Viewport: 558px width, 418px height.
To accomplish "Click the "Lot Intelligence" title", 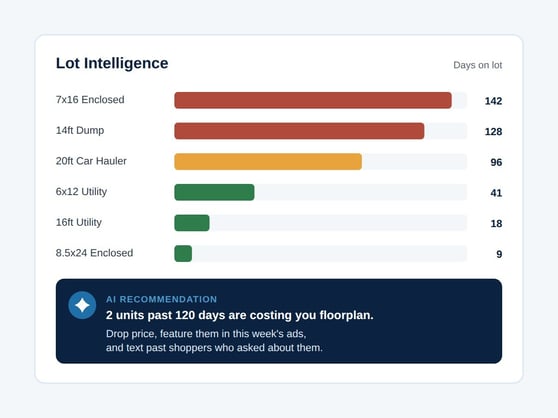I will pos(112,63).
